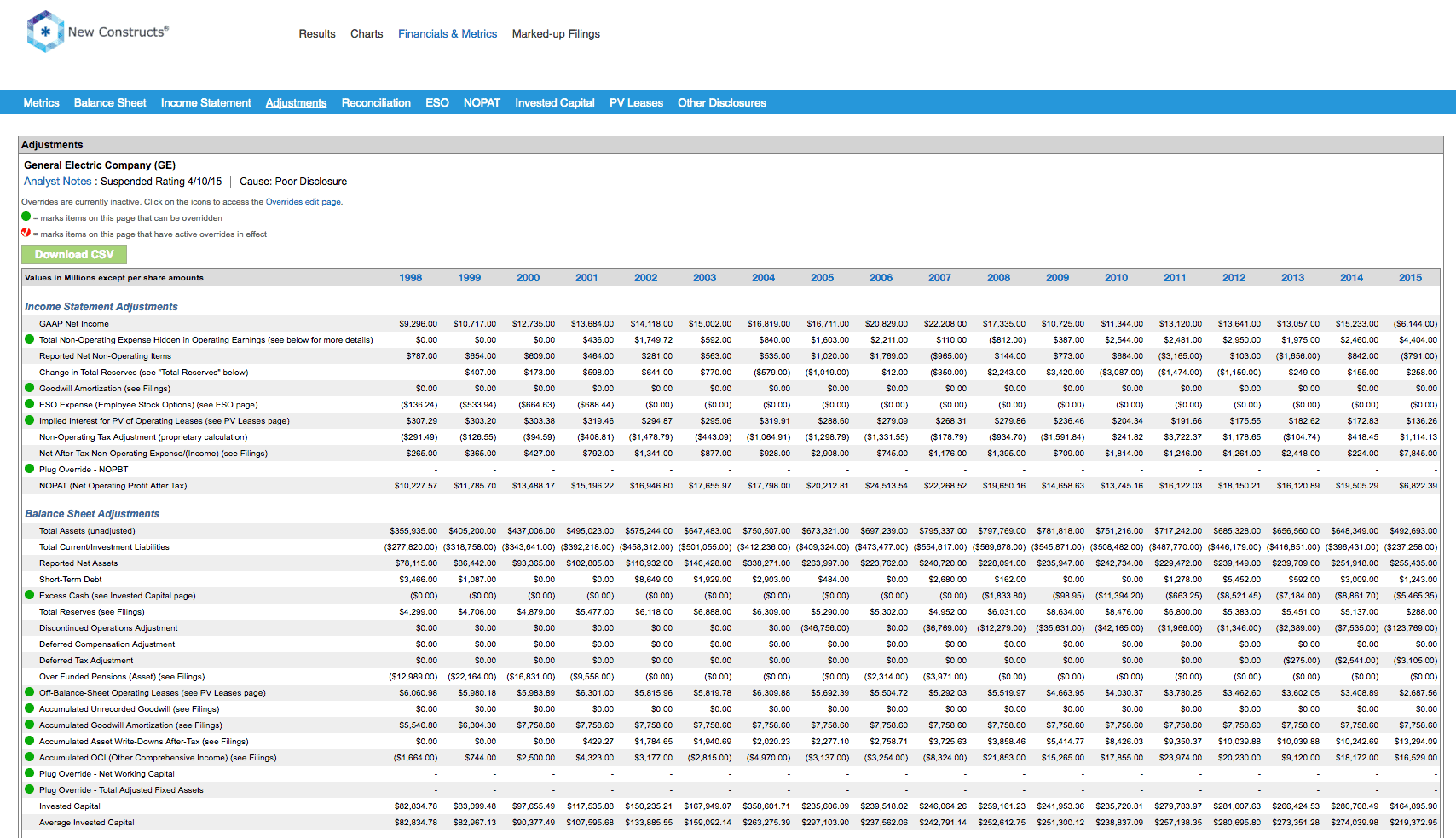Click override icon for Off-Balance-Sheet Operating Leases
The image size is (1456, 838).
(x=30, y=692)
